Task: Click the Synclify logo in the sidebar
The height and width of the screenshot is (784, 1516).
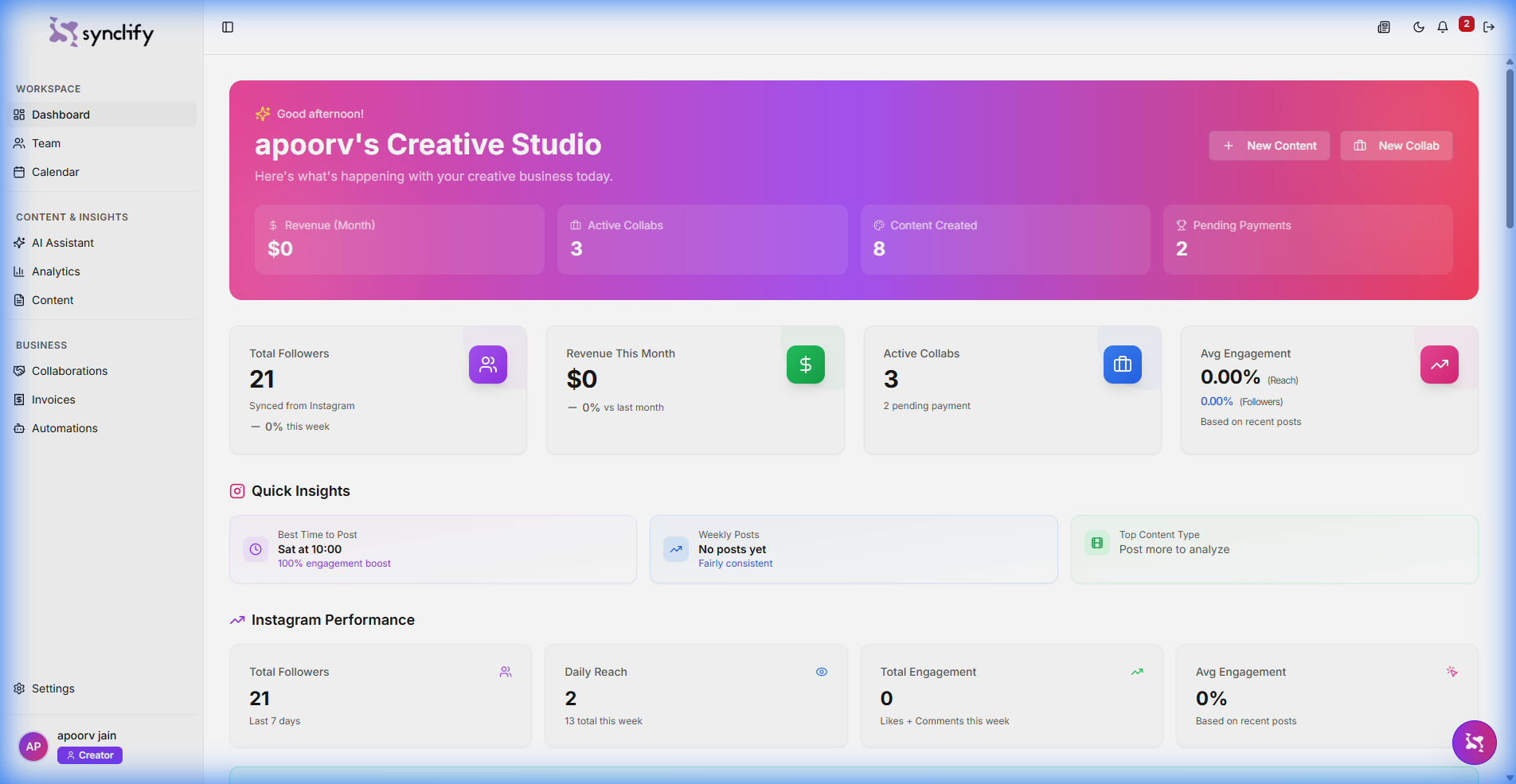Action: click(100, 32)
